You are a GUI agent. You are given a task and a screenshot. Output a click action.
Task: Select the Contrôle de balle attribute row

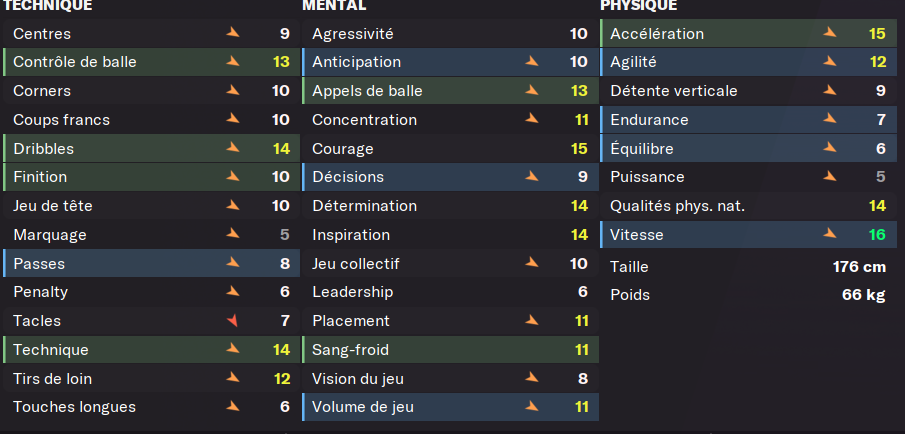click(x=151, y=62)
